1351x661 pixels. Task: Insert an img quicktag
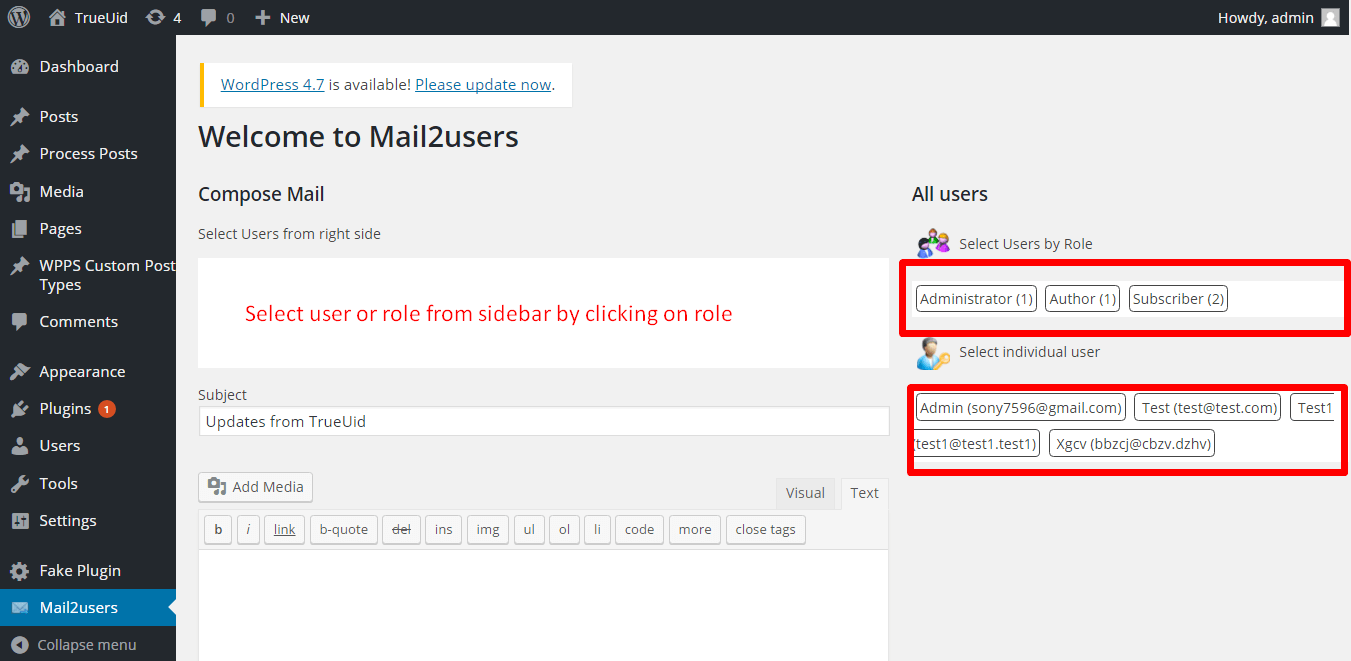(488, 530)
